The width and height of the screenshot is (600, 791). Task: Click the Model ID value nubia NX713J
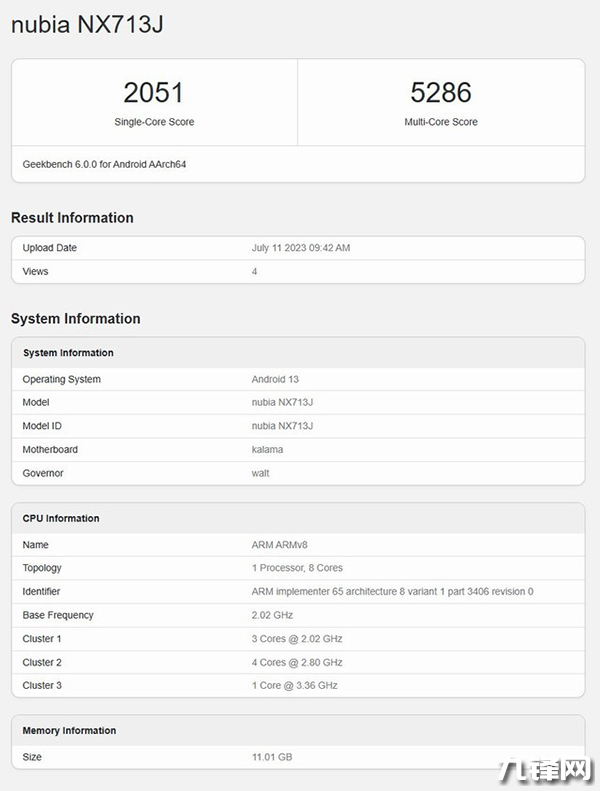[282, 426]
